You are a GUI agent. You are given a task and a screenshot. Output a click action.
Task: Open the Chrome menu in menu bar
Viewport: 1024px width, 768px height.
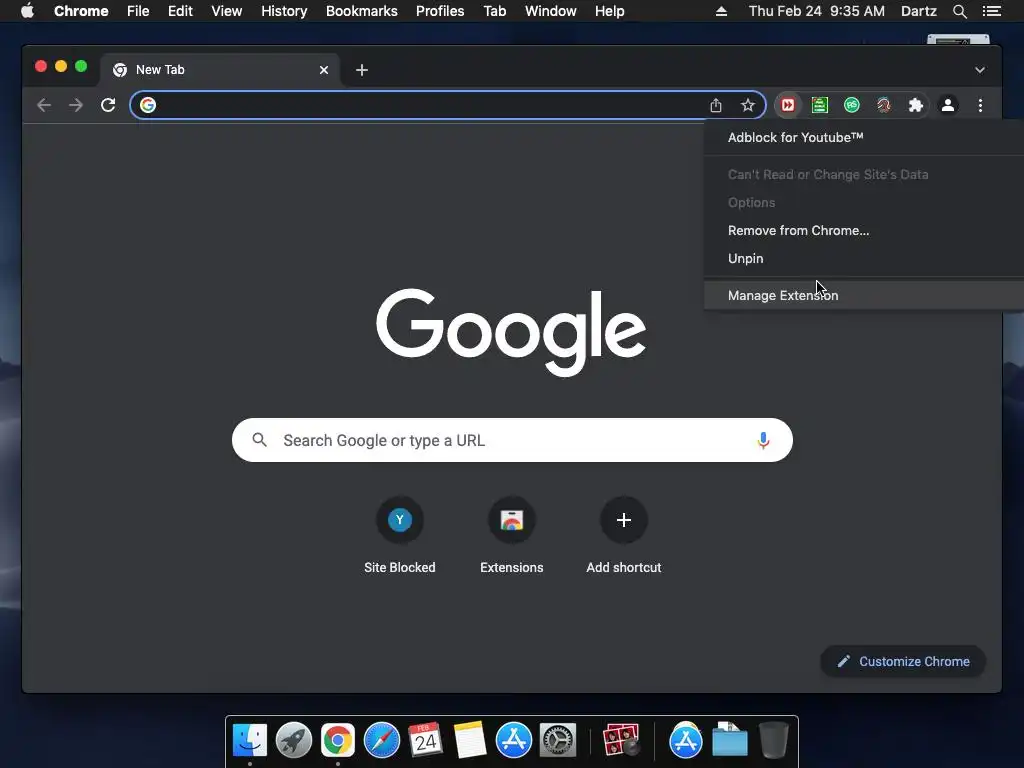(x=81, y=11)
